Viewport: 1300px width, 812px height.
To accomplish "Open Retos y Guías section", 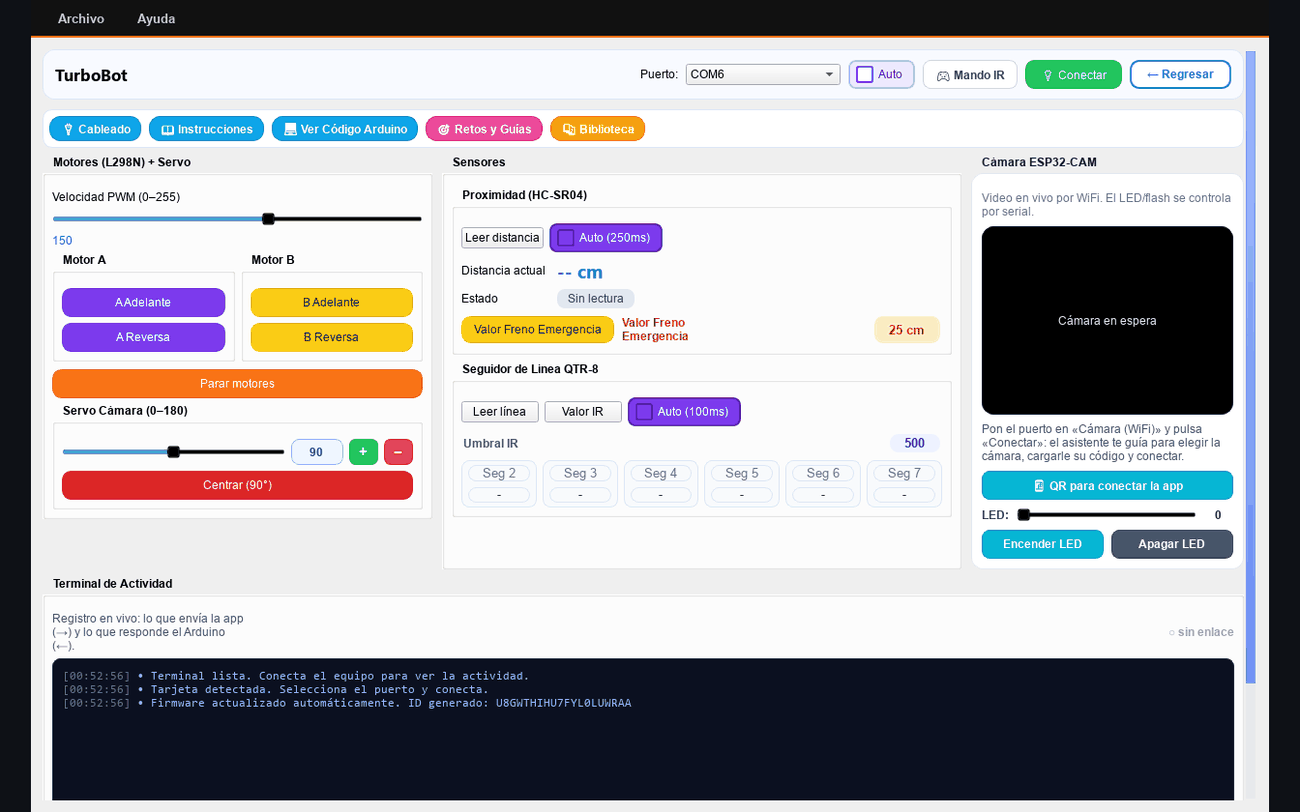I will coord(484,129).
